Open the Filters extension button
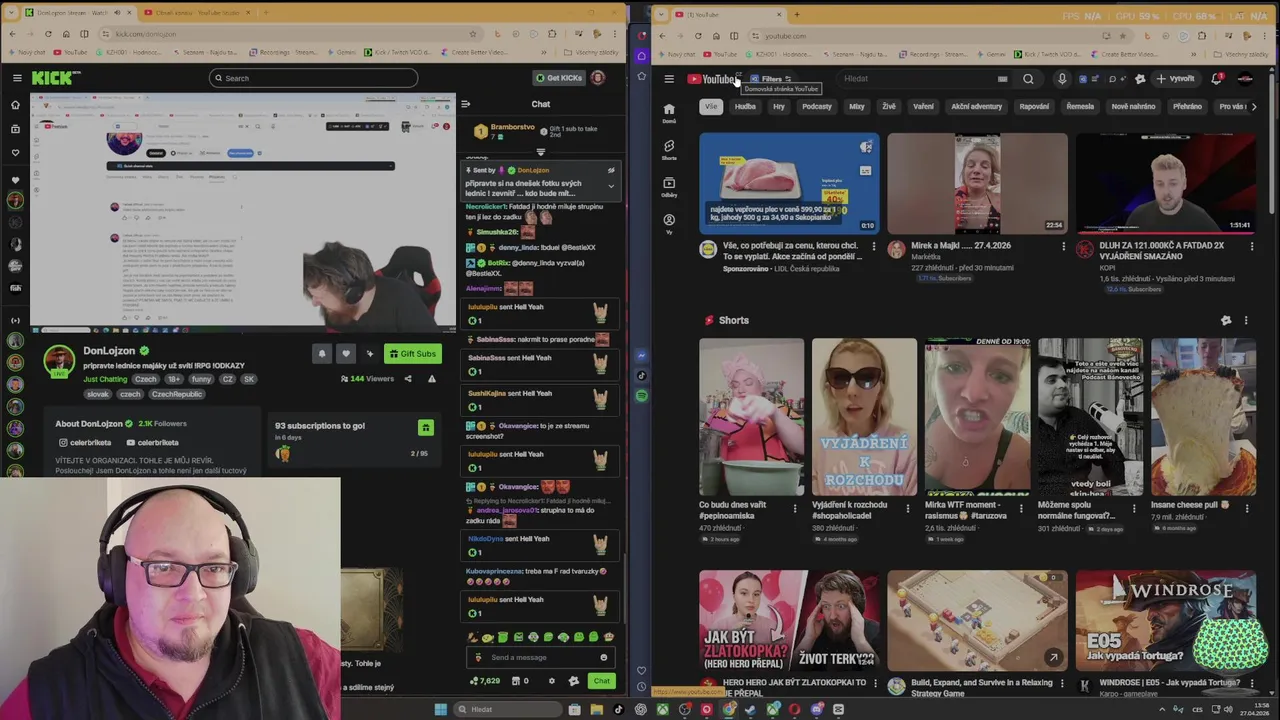The image size is (1280, 720). (770, 79)
